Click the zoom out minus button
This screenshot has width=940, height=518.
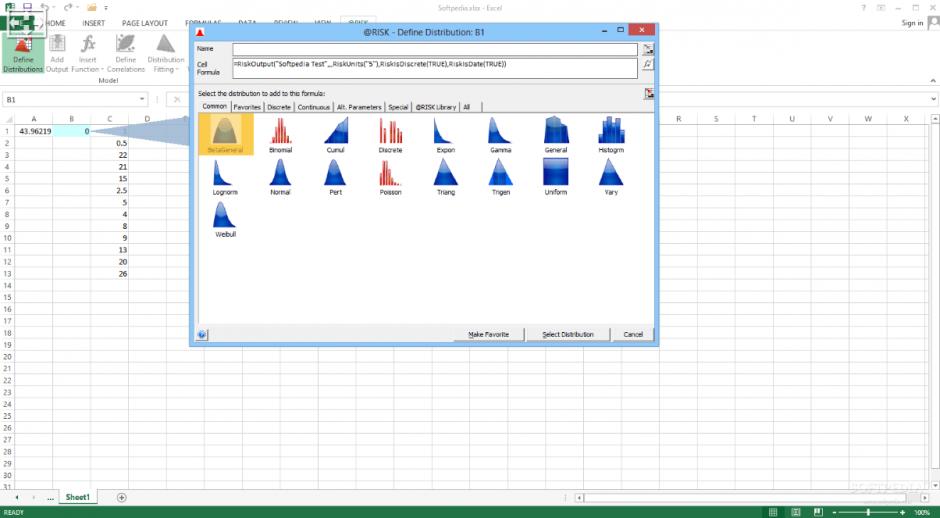(834, 513)
